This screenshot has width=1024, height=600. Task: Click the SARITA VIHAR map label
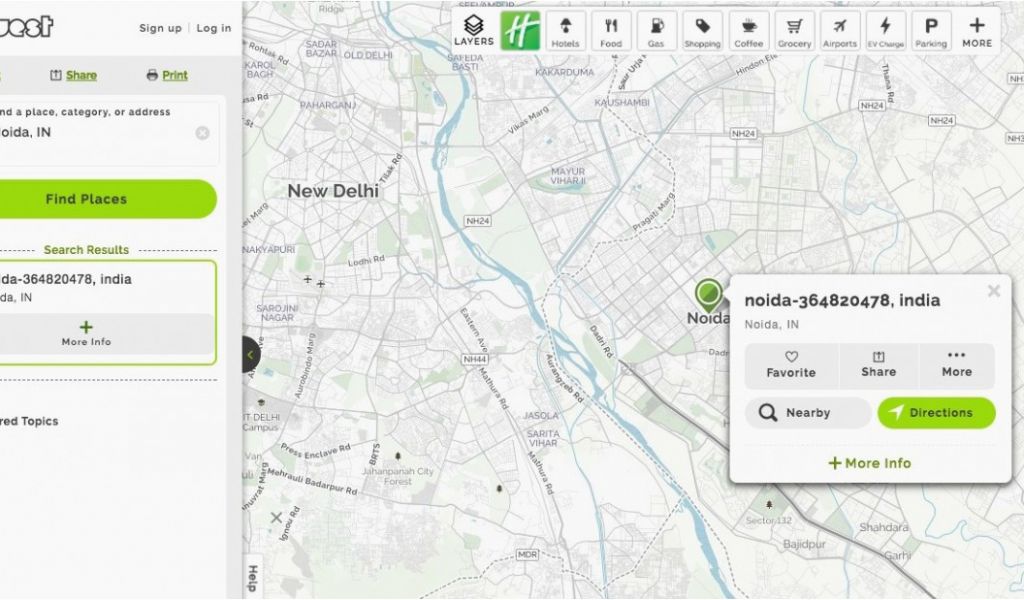(x=543, y=438)
